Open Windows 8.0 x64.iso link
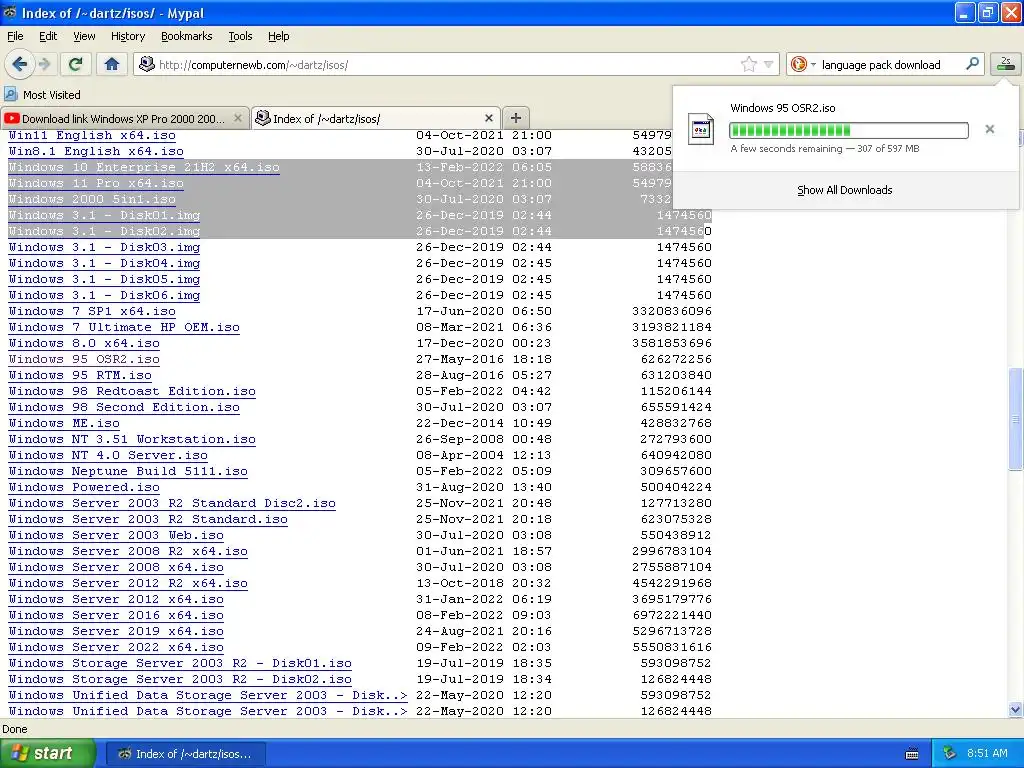 pos(84,344)
